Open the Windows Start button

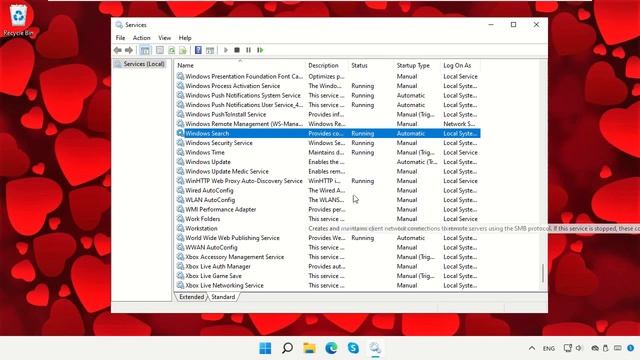[265, 348]
